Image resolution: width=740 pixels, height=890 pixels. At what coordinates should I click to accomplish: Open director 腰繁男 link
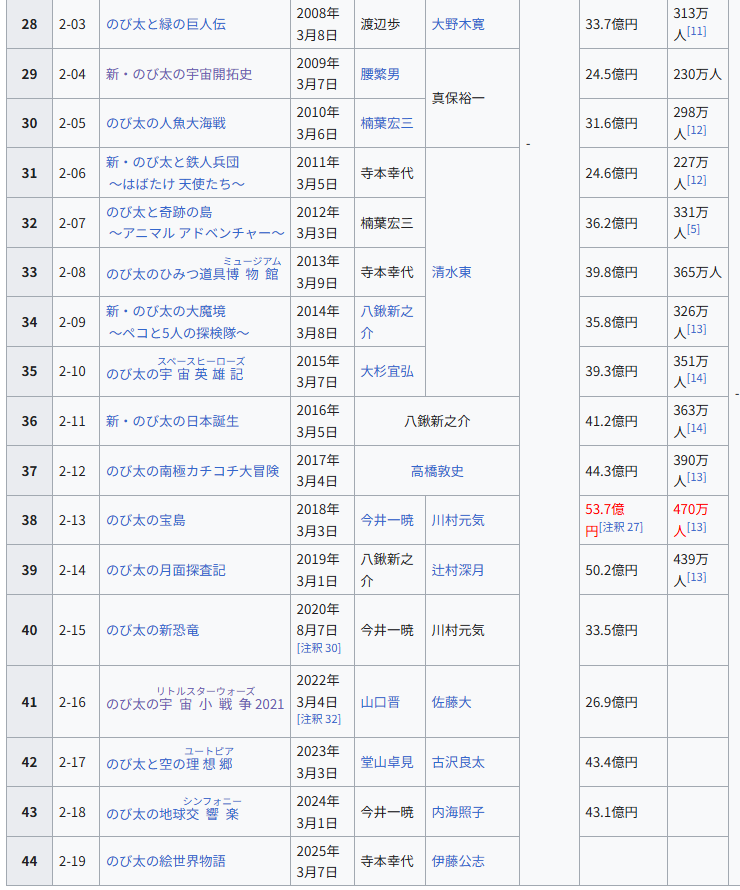380,74
